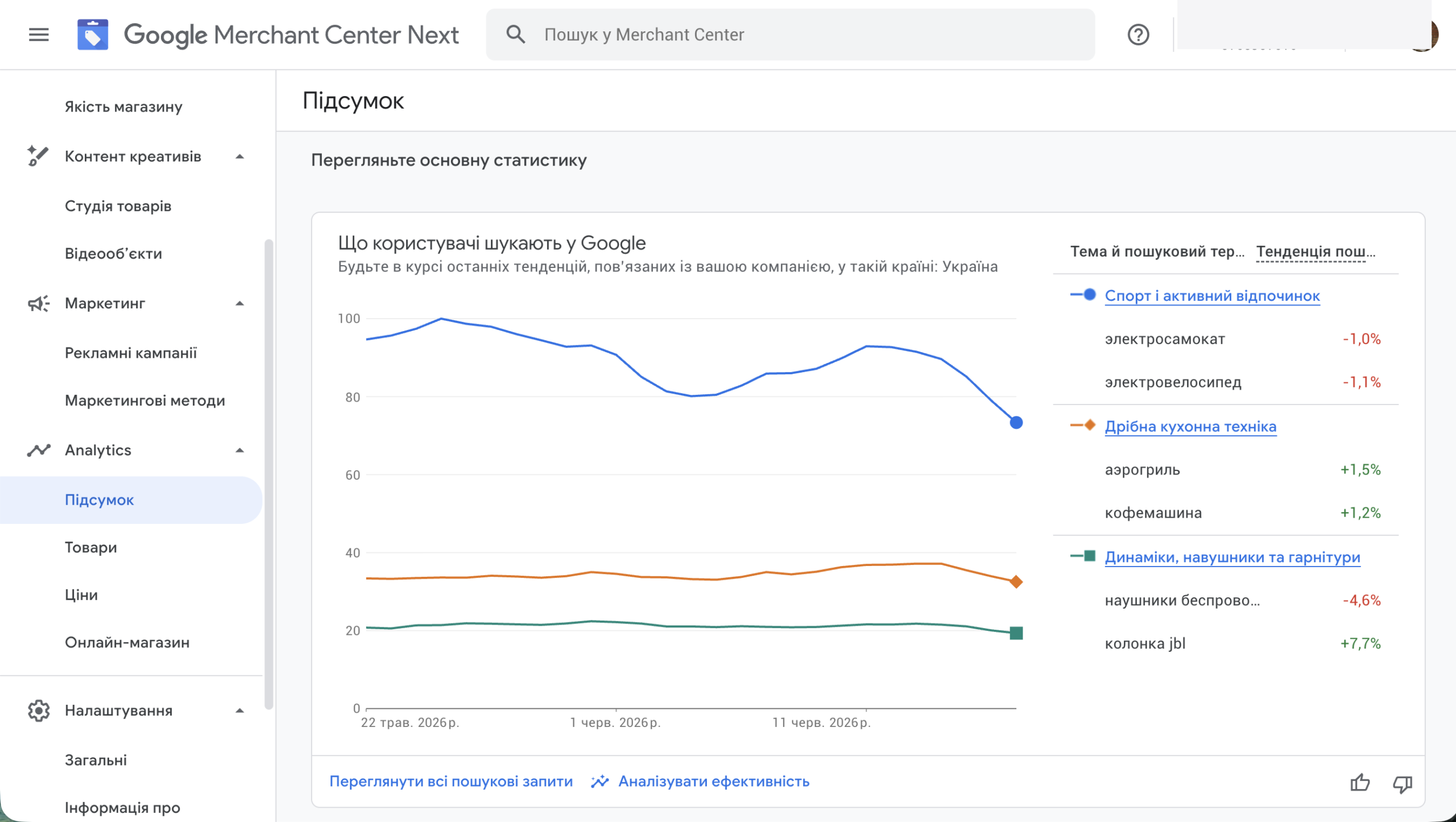This screenshot has height=822, width=1456.
Task: Click the Контент креативів brush icon
Action: (38, 156)
